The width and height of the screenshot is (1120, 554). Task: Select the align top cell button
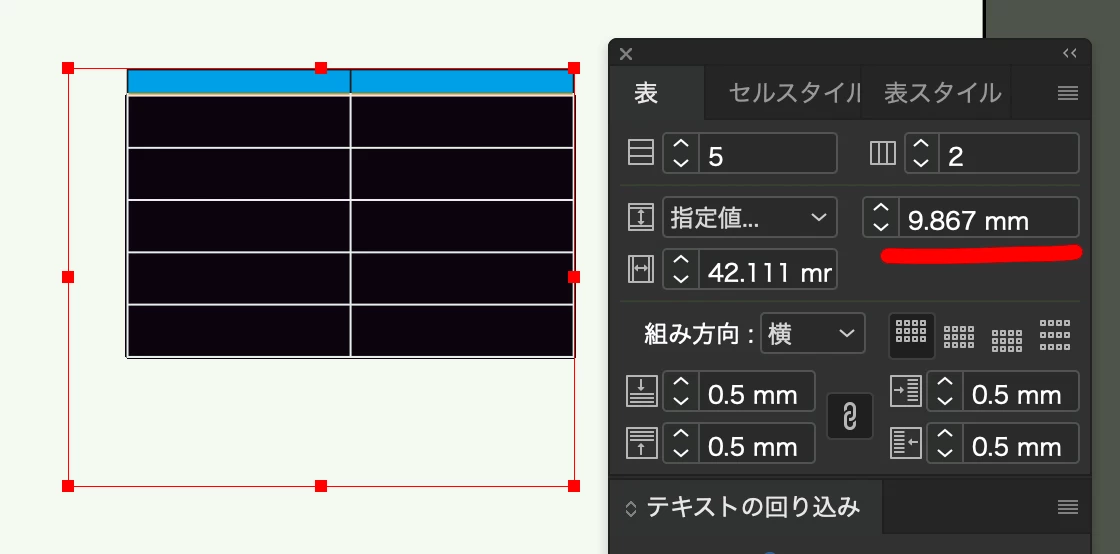tap(911, 335)
